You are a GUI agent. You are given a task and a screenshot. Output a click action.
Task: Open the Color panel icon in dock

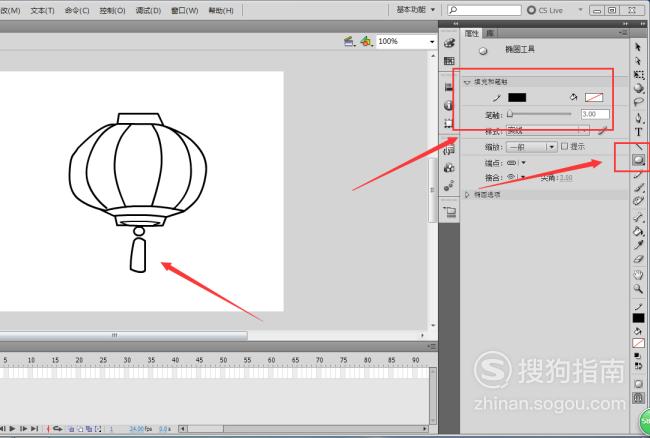pyautogui.click(x=449, y=43)
